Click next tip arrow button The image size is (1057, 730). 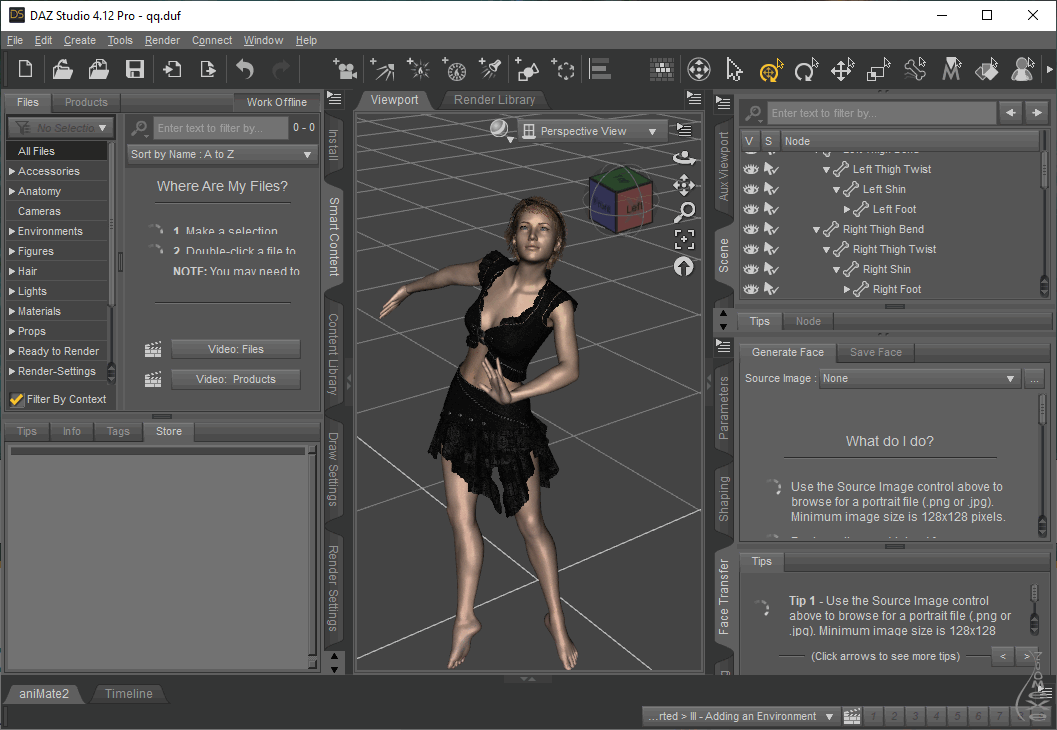click(1026, 656)
